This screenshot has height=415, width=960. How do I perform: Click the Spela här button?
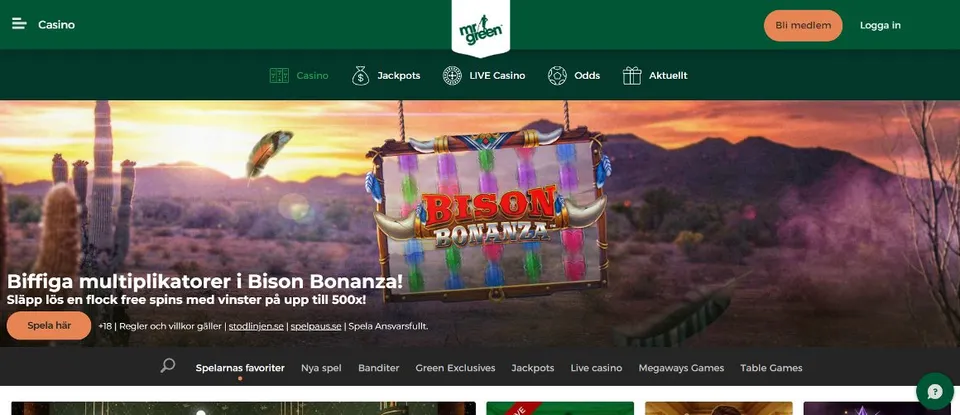pos(49,326)
